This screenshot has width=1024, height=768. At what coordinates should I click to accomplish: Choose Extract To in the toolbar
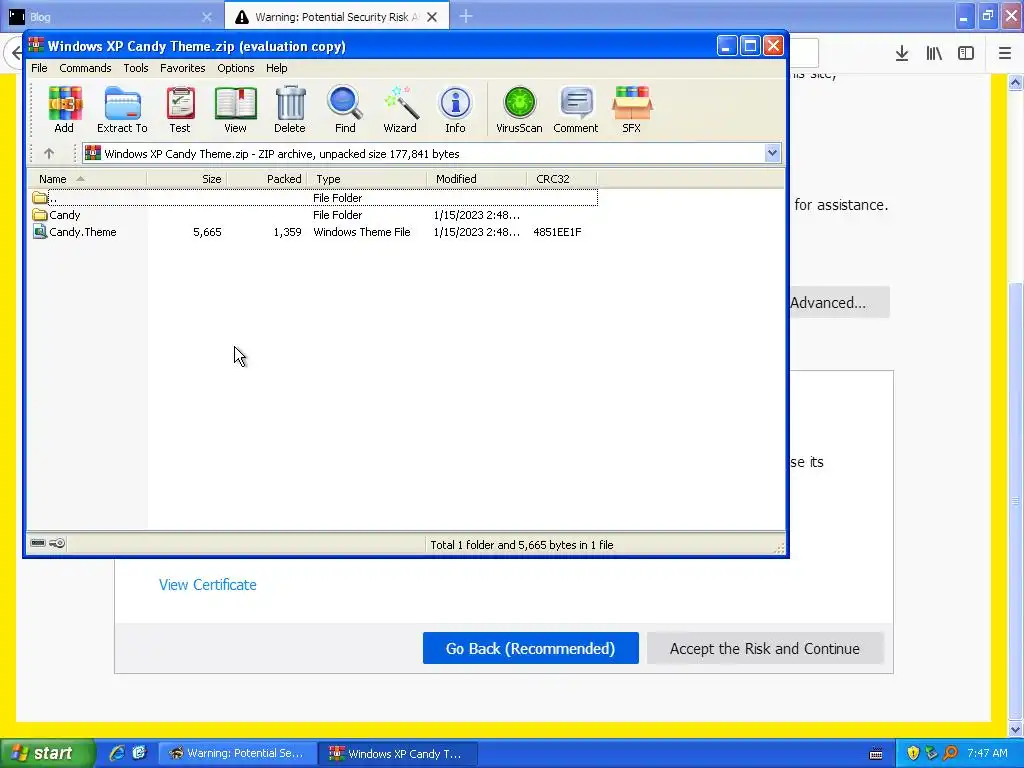coord(122,110)
